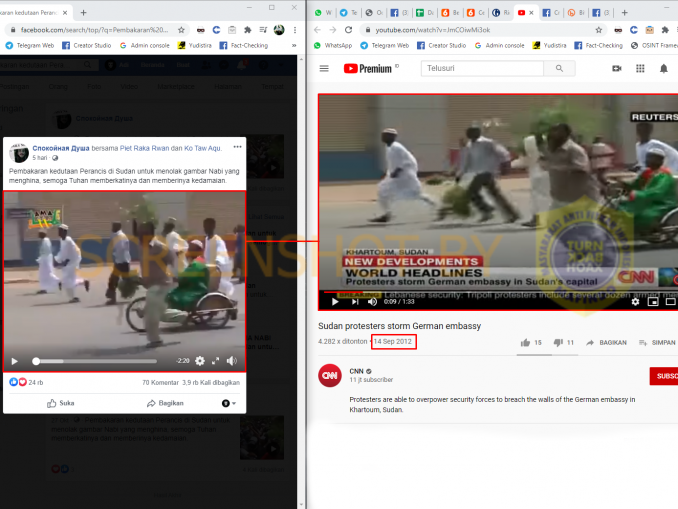Viewport: 678px width, 509px height.
Task: Skip to next YouTube video
Action: coord(355,302)
